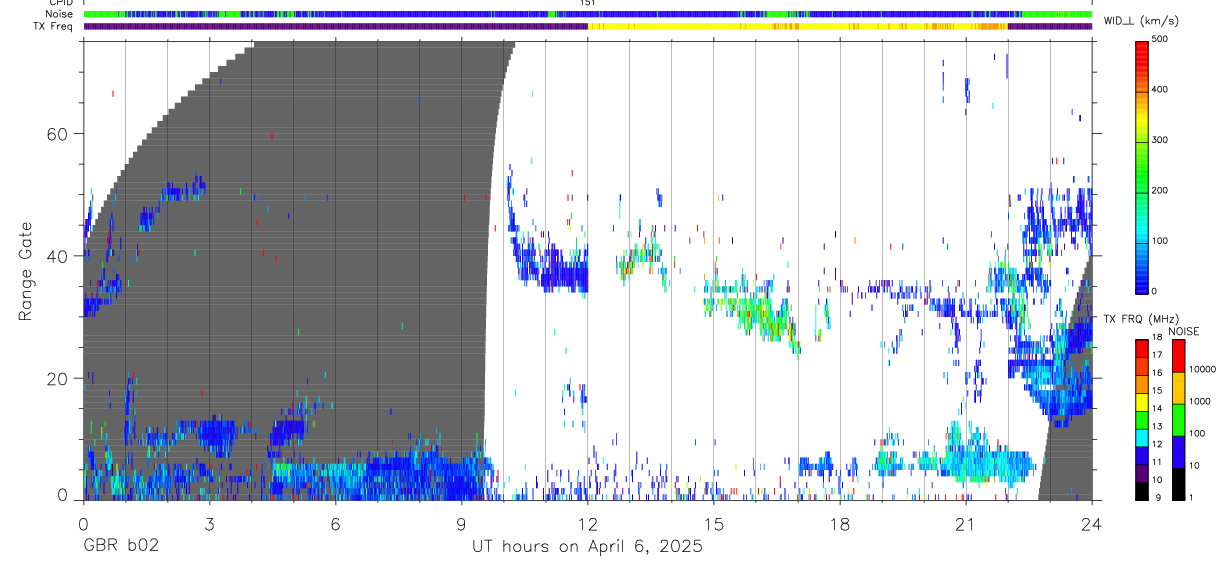
Task: Click the green middle of WID colorbar
Action: point(1141,165)
